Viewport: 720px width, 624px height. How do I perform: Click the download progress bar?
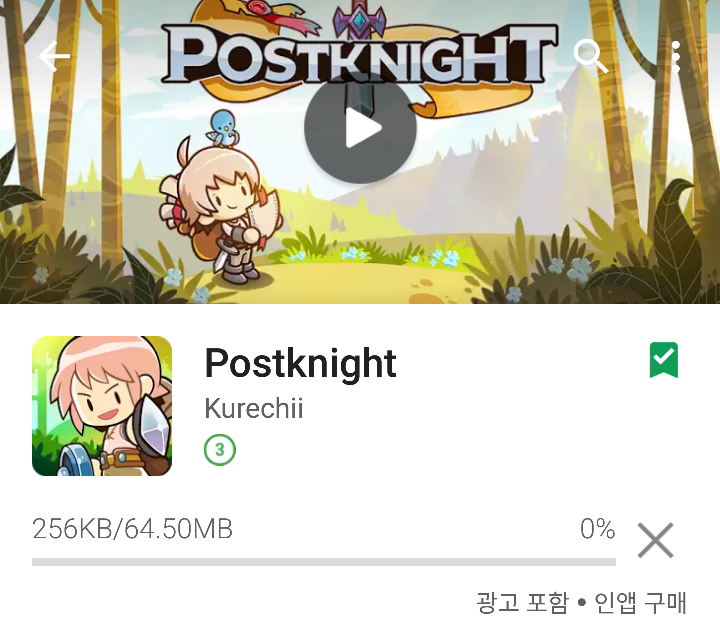coord(324,562)
